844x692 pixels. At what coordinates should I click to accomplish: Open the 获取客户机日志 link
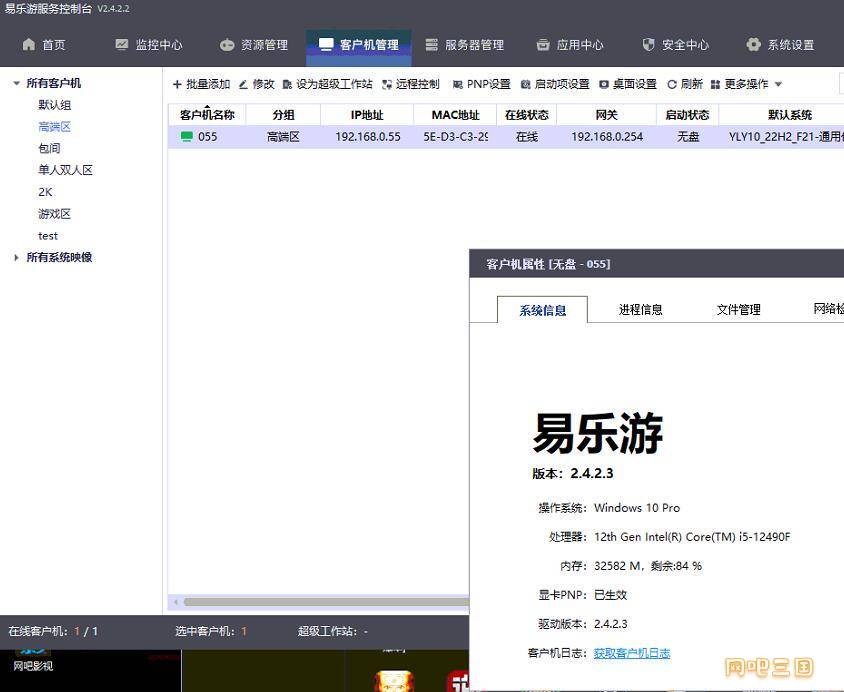coord(632,653)
